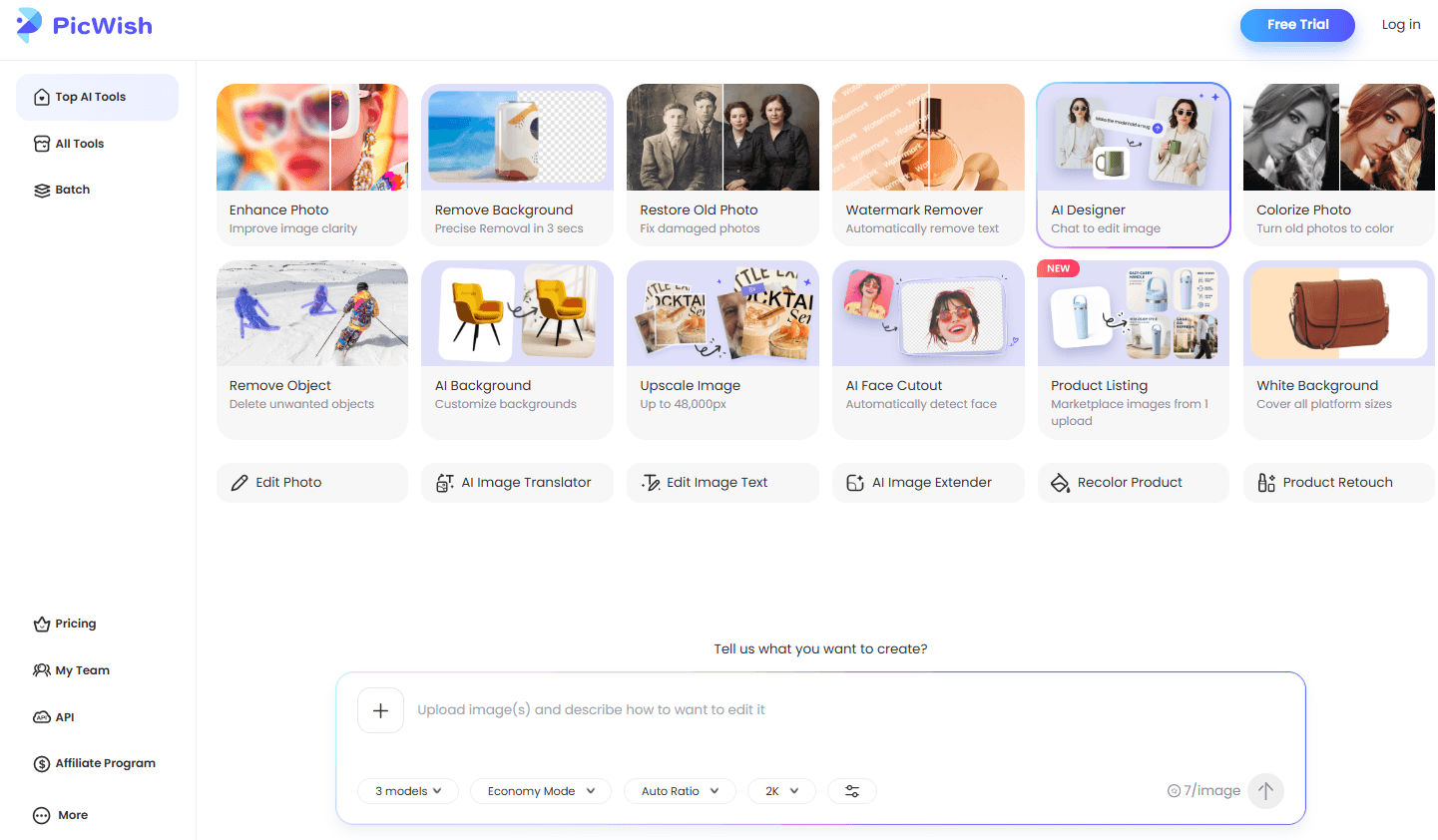
Task: Click the credit cost icon near 7/image
Action: coord(1174,791)
